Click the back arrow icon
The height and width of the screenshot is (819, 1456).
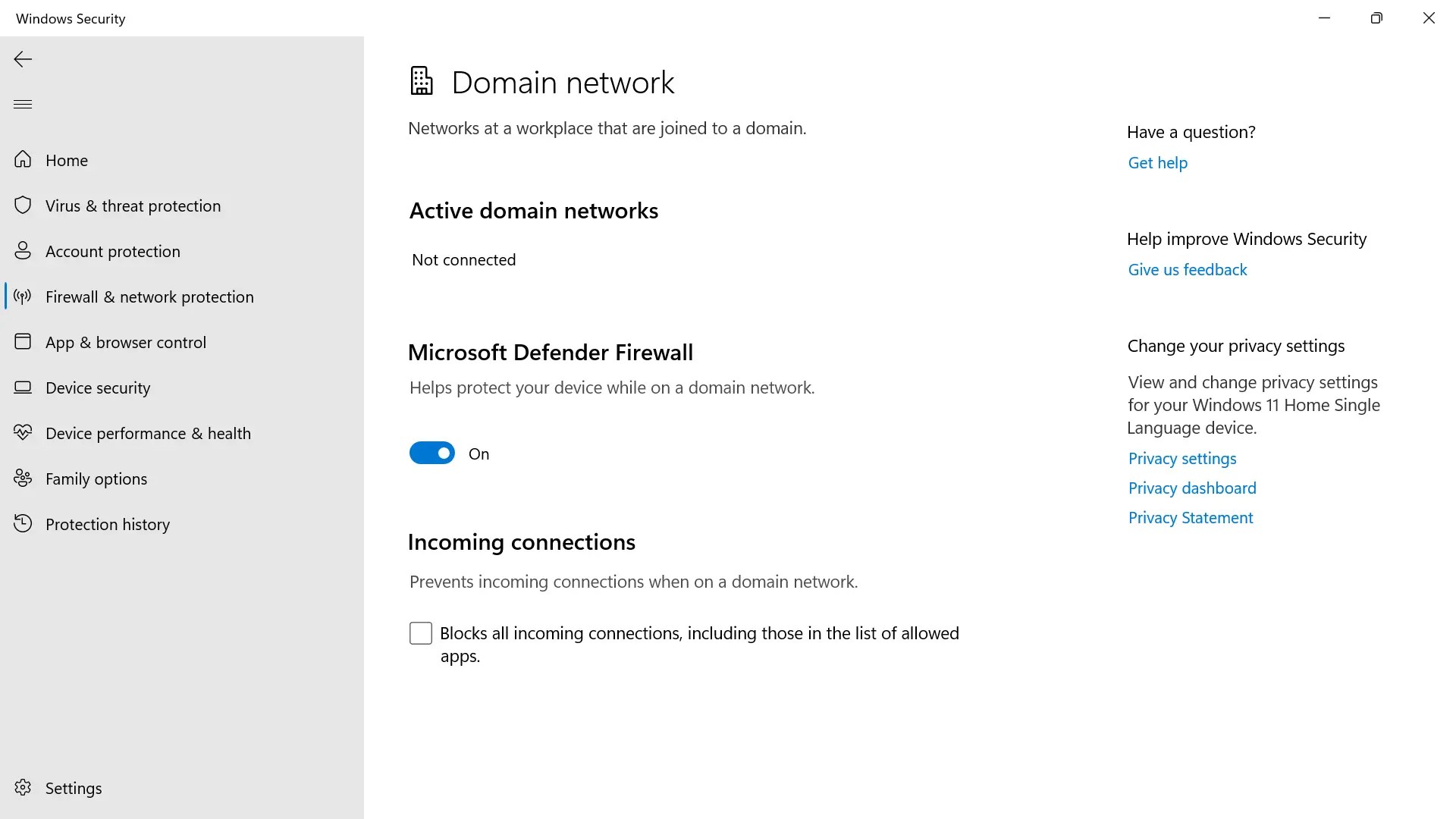[x=23, y=59]
